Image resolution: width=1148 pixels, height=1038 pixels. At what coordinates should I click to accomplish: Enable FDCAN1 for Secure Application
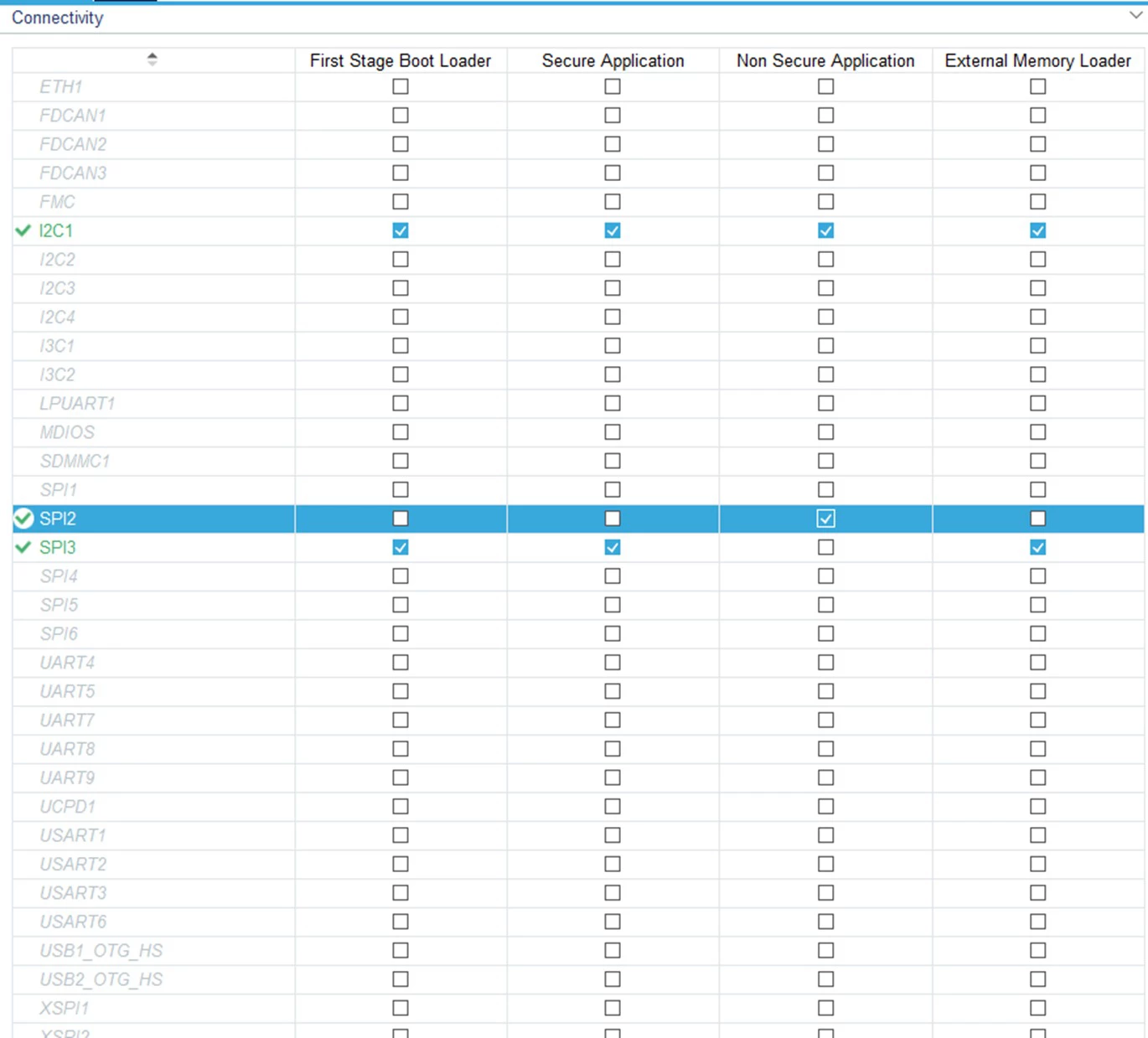(613, 115)
